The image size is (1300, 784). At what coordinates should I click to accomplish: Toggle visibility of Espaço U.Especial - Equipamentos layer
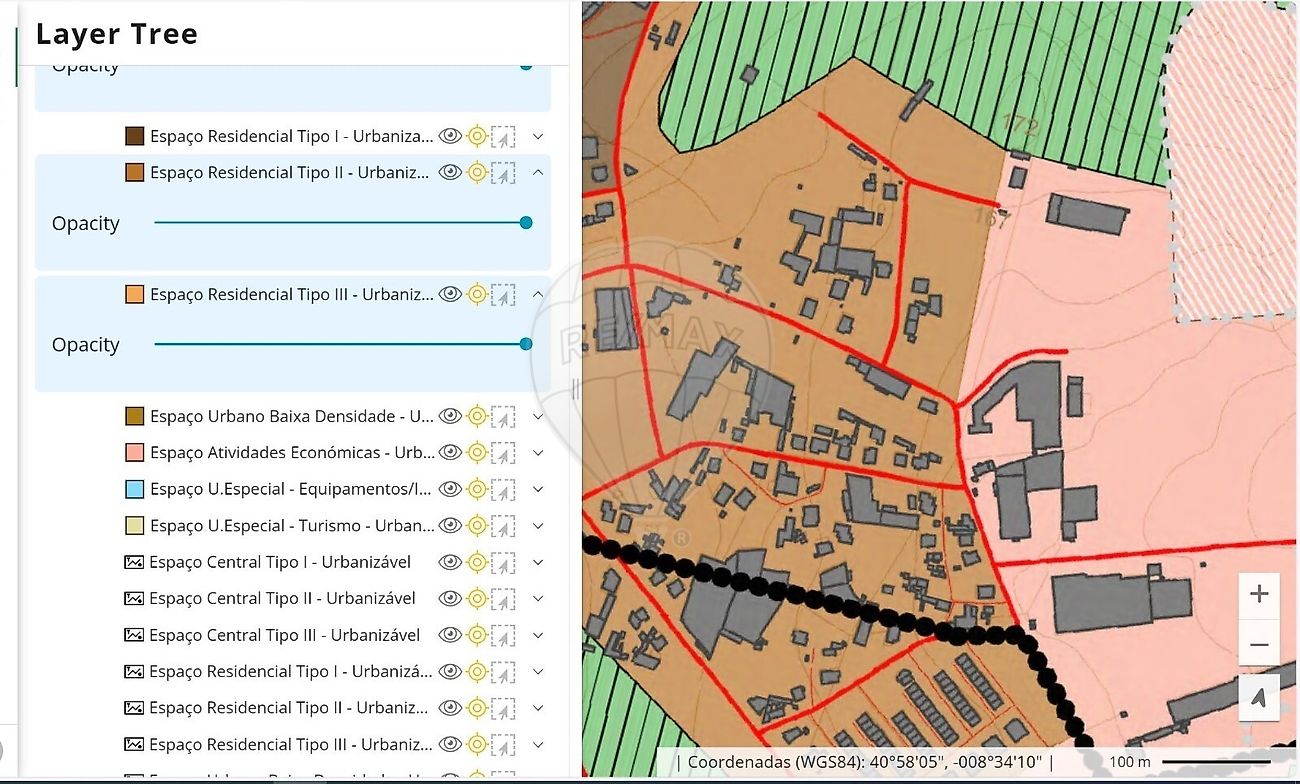click(x=450, y=489)
